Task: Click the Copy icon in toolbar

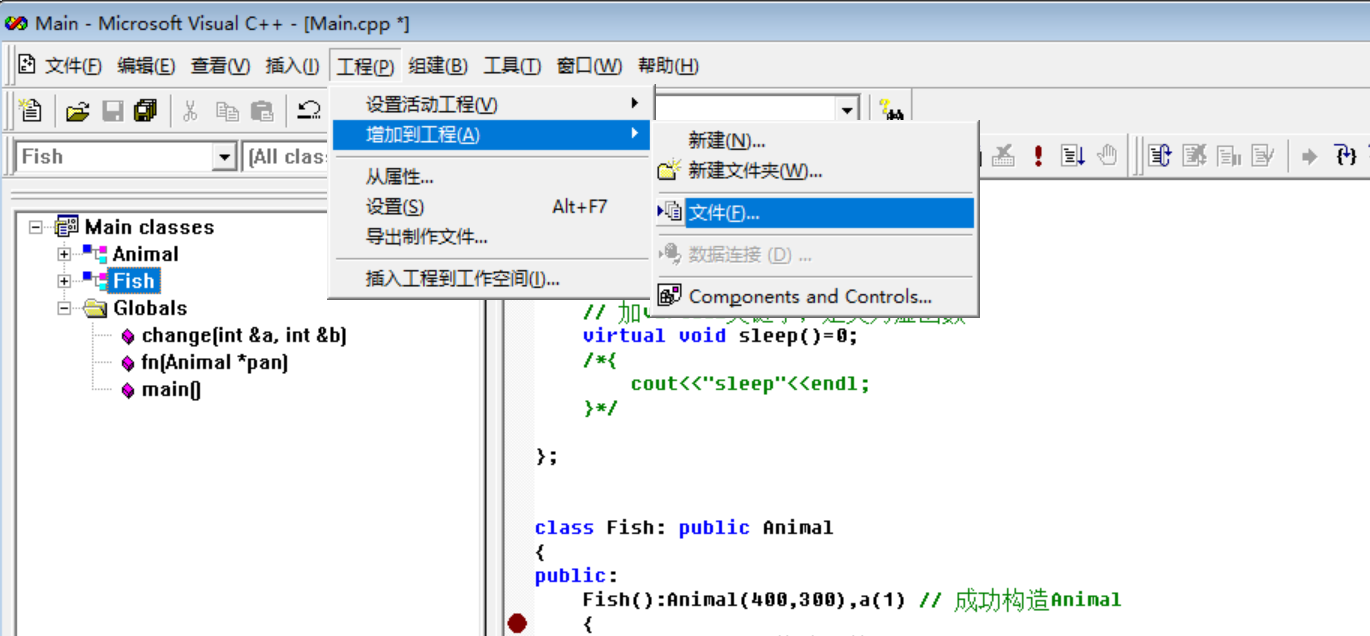Action: [228, 111]
